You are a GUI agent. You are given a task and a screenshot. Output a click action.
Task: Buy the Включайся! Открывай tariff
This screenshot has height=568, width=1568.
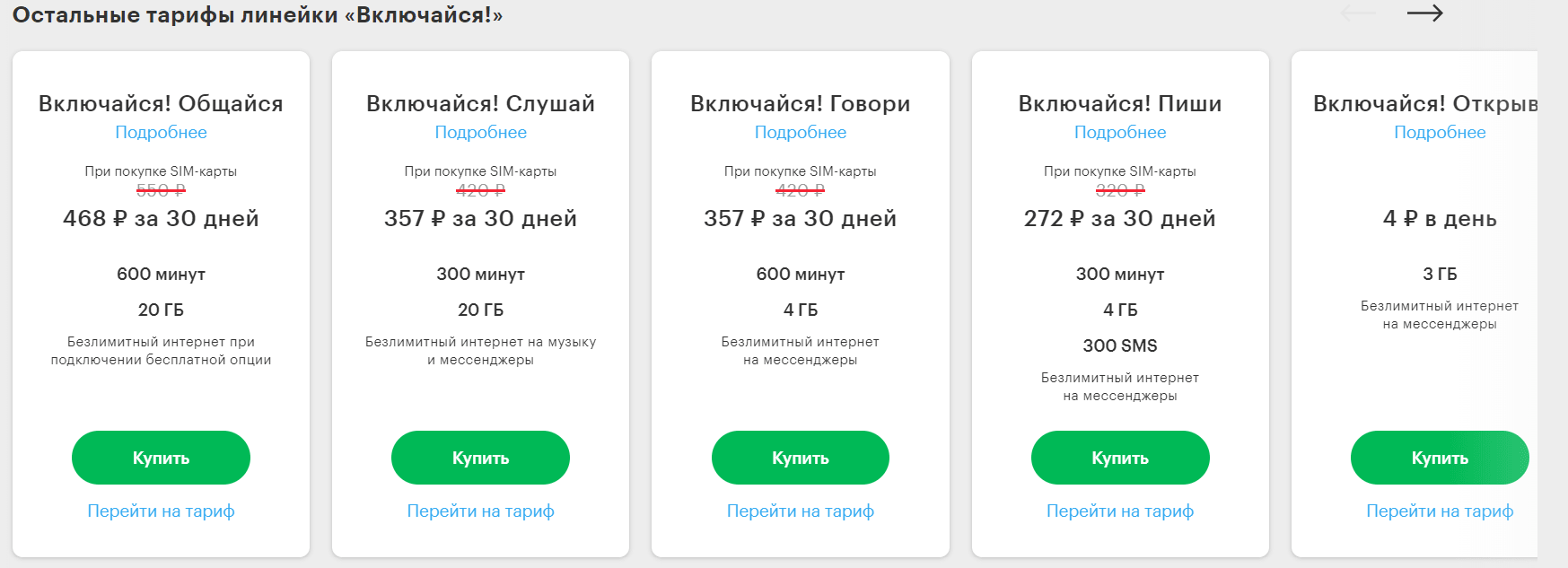click(1439, 458)
